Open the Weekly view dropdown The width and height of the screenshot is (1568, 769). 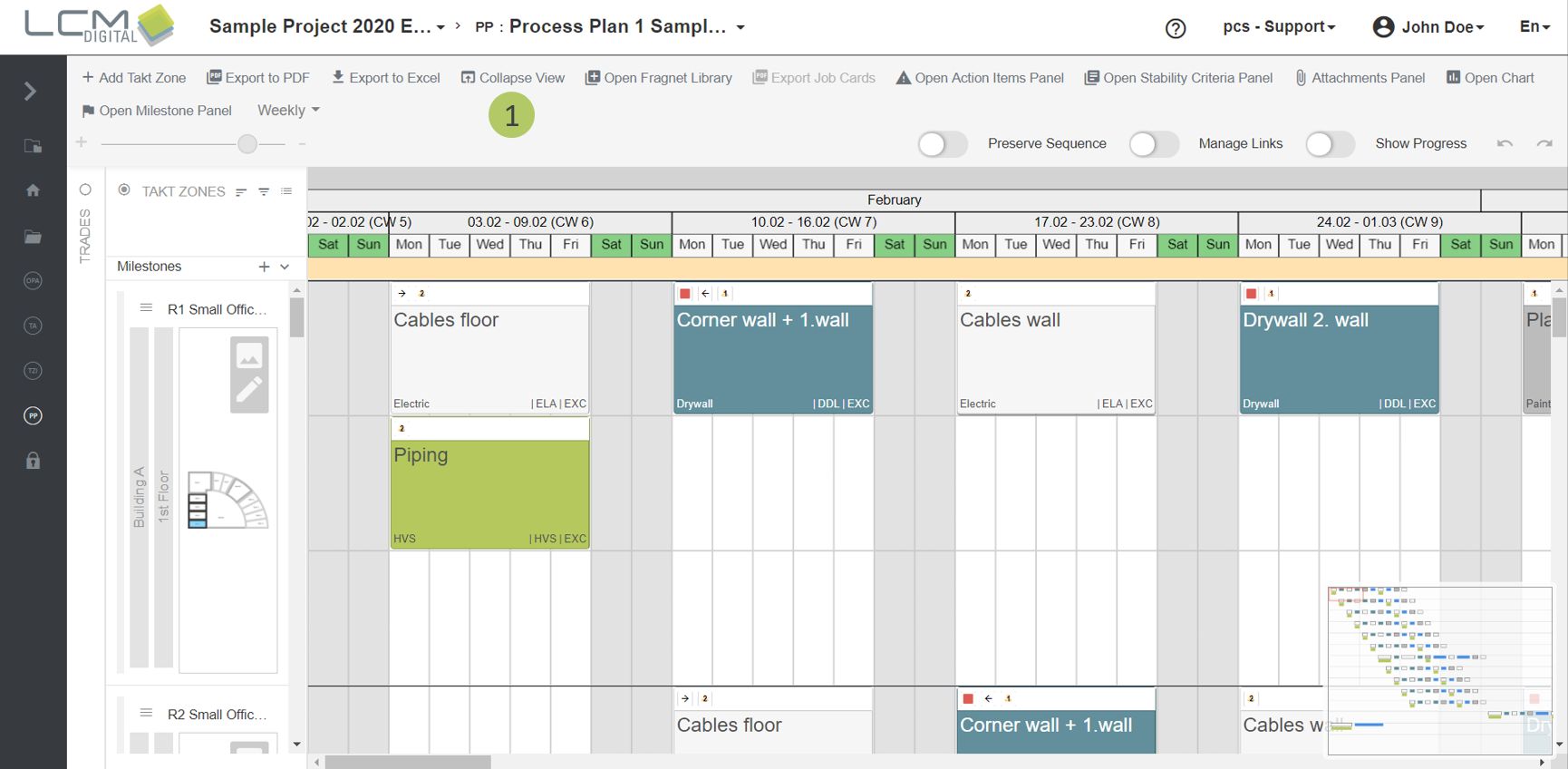pyautogui.click(x=288, y=110)
